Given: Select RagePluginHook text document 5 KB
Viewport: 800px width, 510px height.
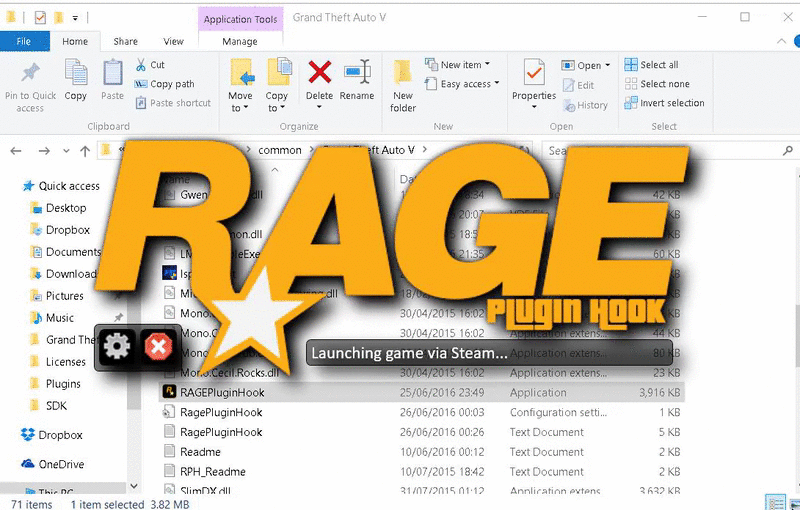Looking at the screenshot, I should (421, 432).
